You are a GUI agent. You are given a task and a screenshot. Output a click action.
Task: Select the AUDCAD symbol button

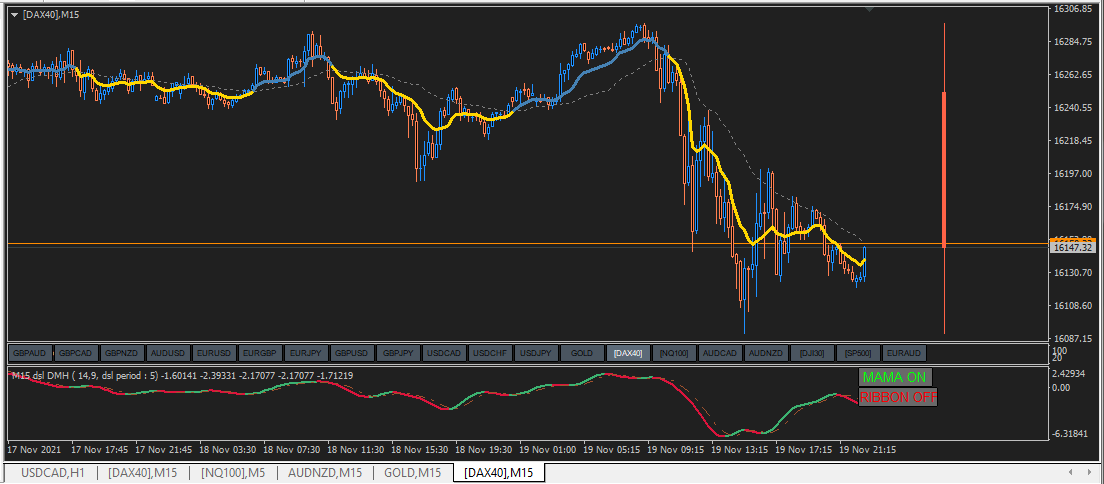coord(720,353)
